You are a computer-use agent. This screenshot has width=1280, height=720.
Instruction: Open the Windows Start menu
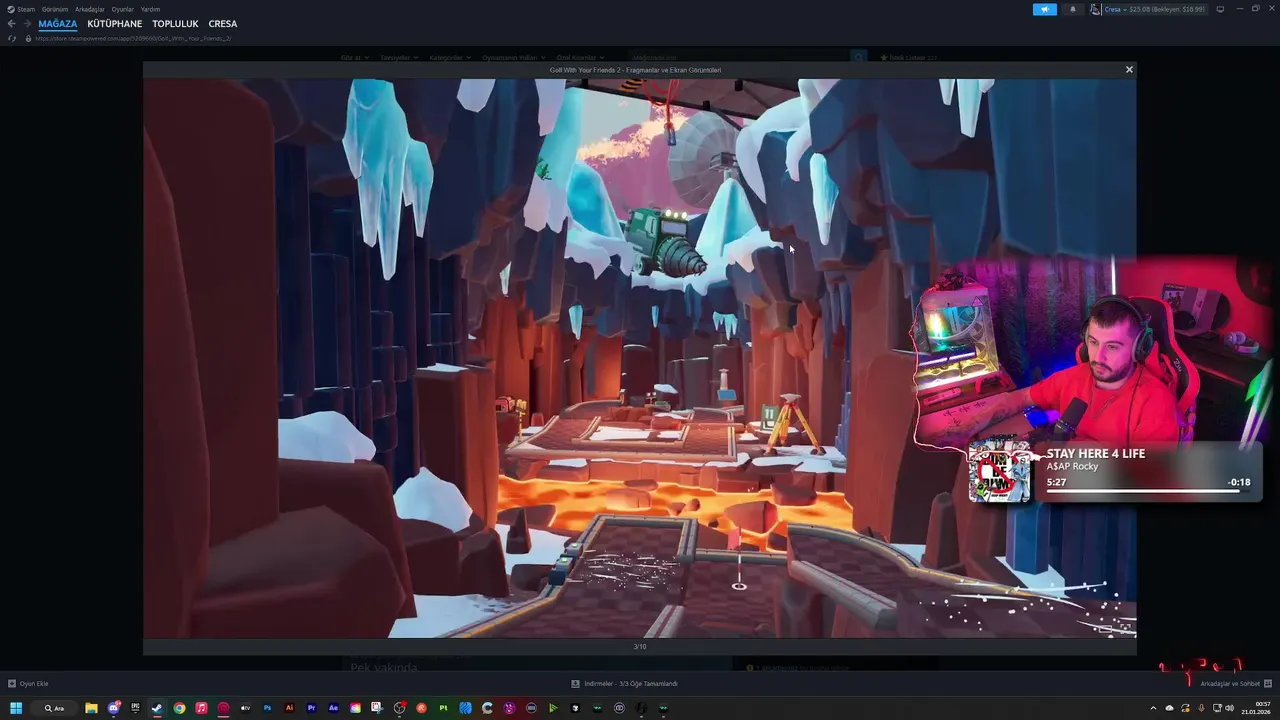(16, 708)
